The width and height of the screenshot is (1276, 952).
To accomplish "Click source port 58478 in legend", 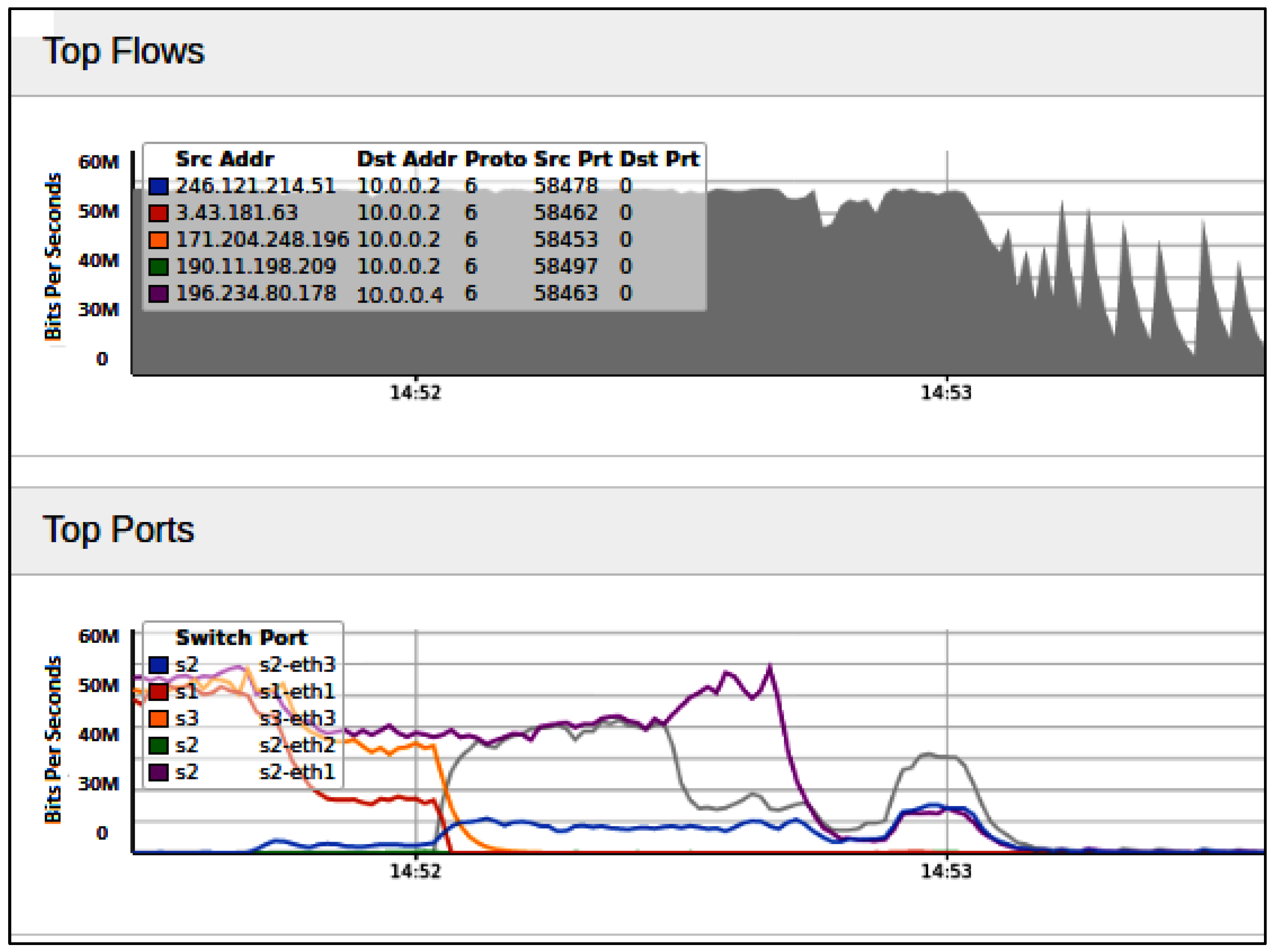I will click(565, 186).
